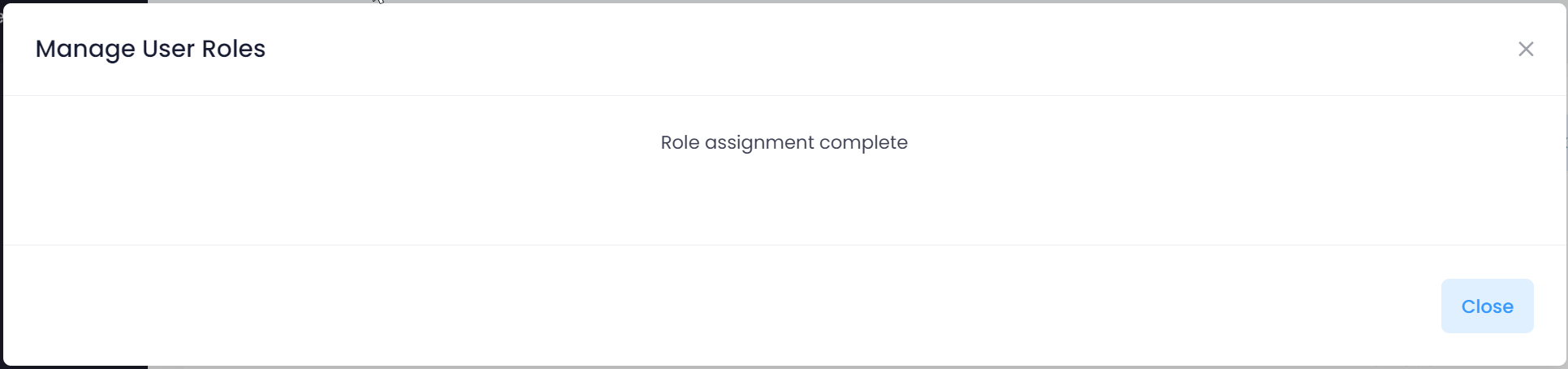Click the word 'assignment' in body text
The image size is (1568, 369).
[759, 142]
